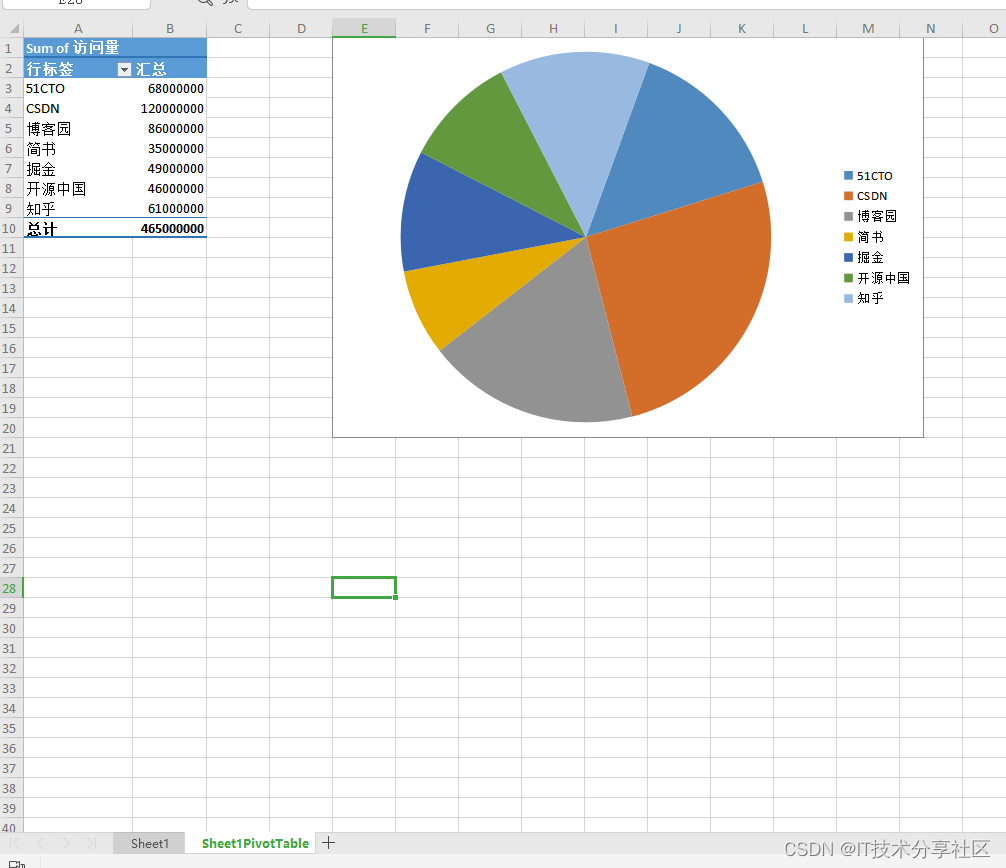The width and height of the screenshot is (1006, 868).
Task: Click the 51CTO legend color marker
Action: pyautogui.click(x=848, y=175)
